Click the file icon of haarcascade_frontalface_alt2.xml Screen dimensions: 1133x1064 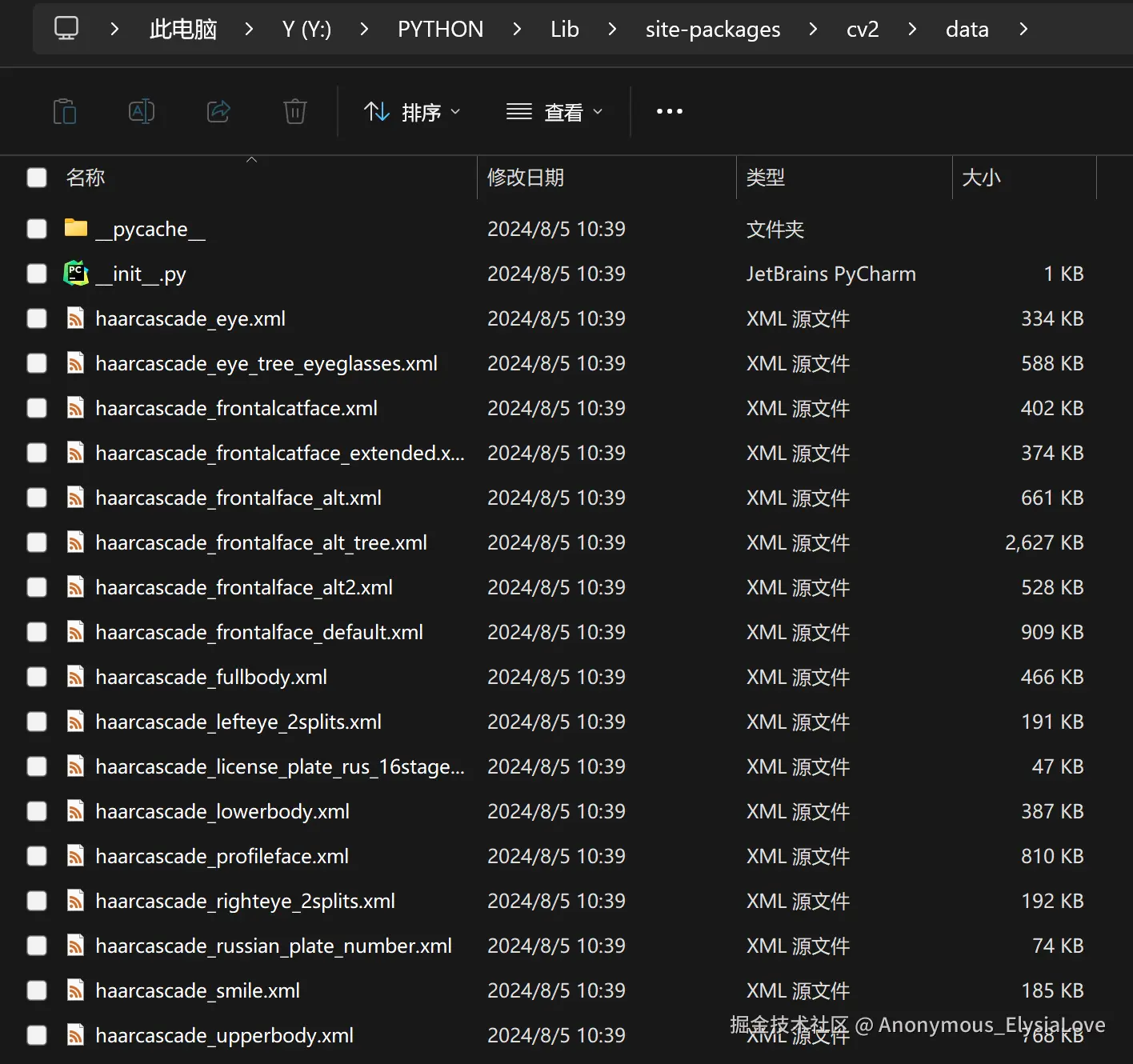point(75,587)
